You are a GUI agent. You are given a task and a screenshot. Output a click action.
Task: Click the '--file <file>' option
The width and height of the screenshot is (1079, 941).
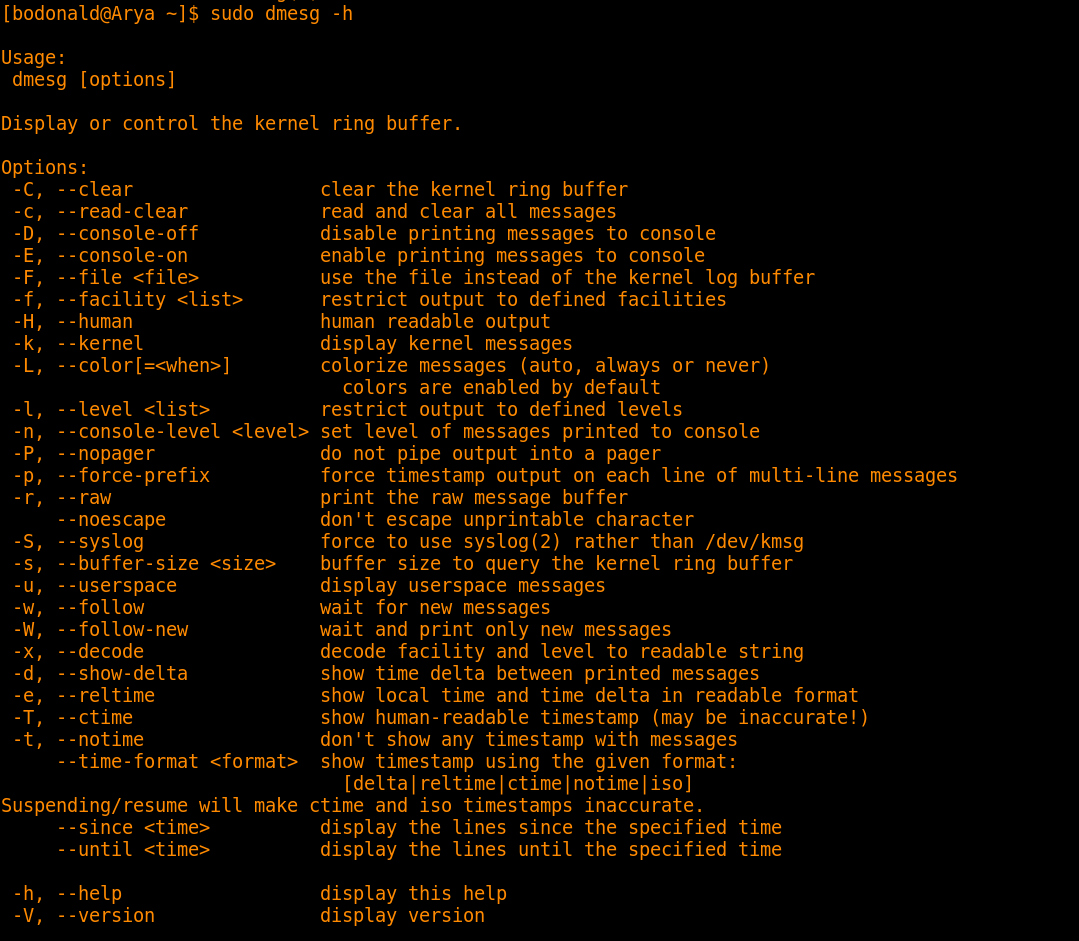[x=128, y=277]
